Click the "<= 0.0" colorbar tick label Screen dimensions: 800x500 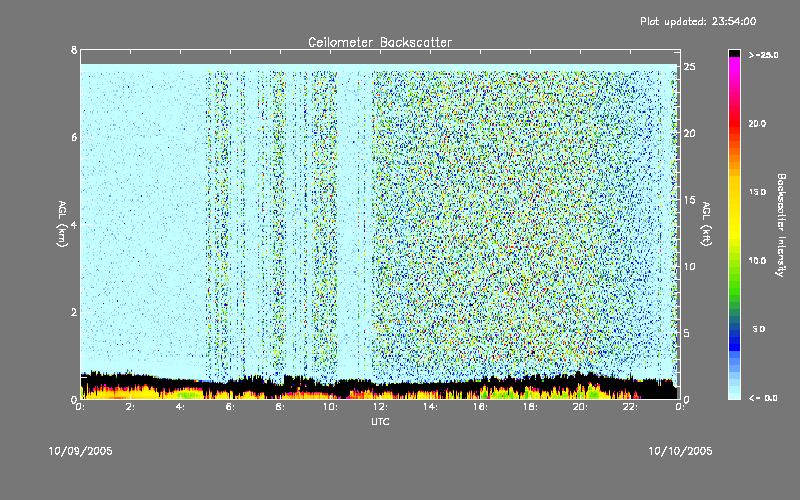[x=763, y=398]
